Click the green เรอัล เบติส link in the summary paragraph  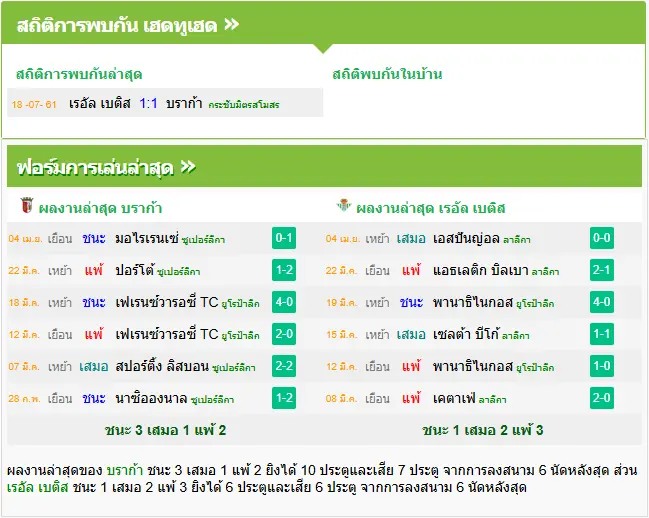coord(38,487)
